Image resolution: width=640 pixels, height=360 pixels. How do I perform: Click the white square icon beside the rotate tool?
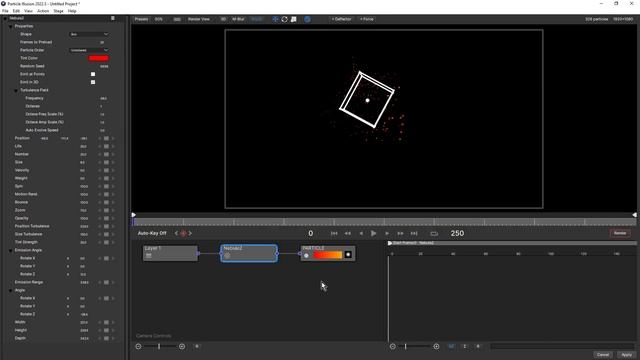coord(293,19)
